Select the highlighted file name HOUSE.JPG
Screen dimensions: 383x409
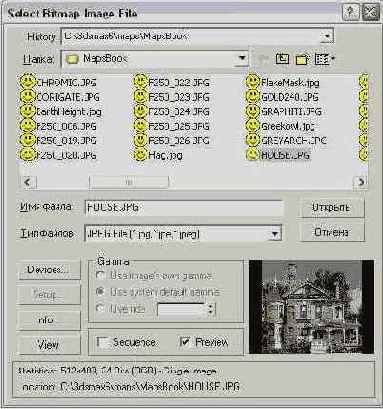[285, 155]
